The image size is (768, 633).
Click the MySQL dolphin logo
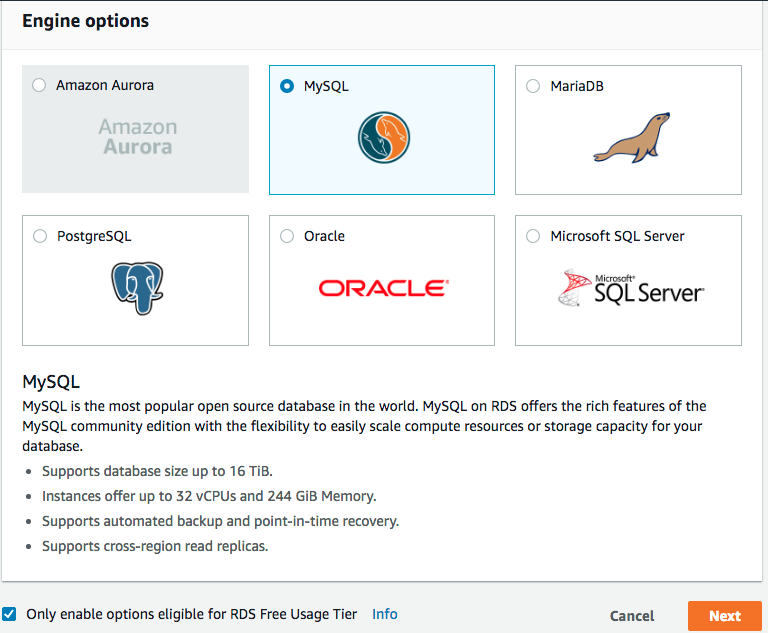[384, 138]
